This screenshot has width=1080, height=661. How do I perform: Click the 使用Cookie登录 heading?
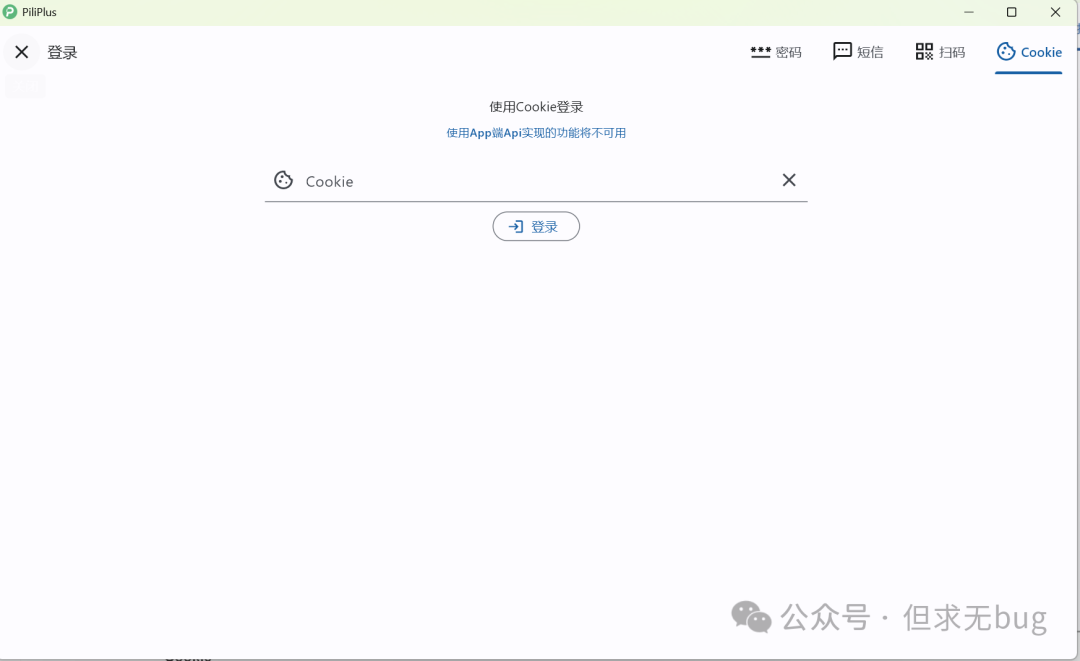(536, 107)
